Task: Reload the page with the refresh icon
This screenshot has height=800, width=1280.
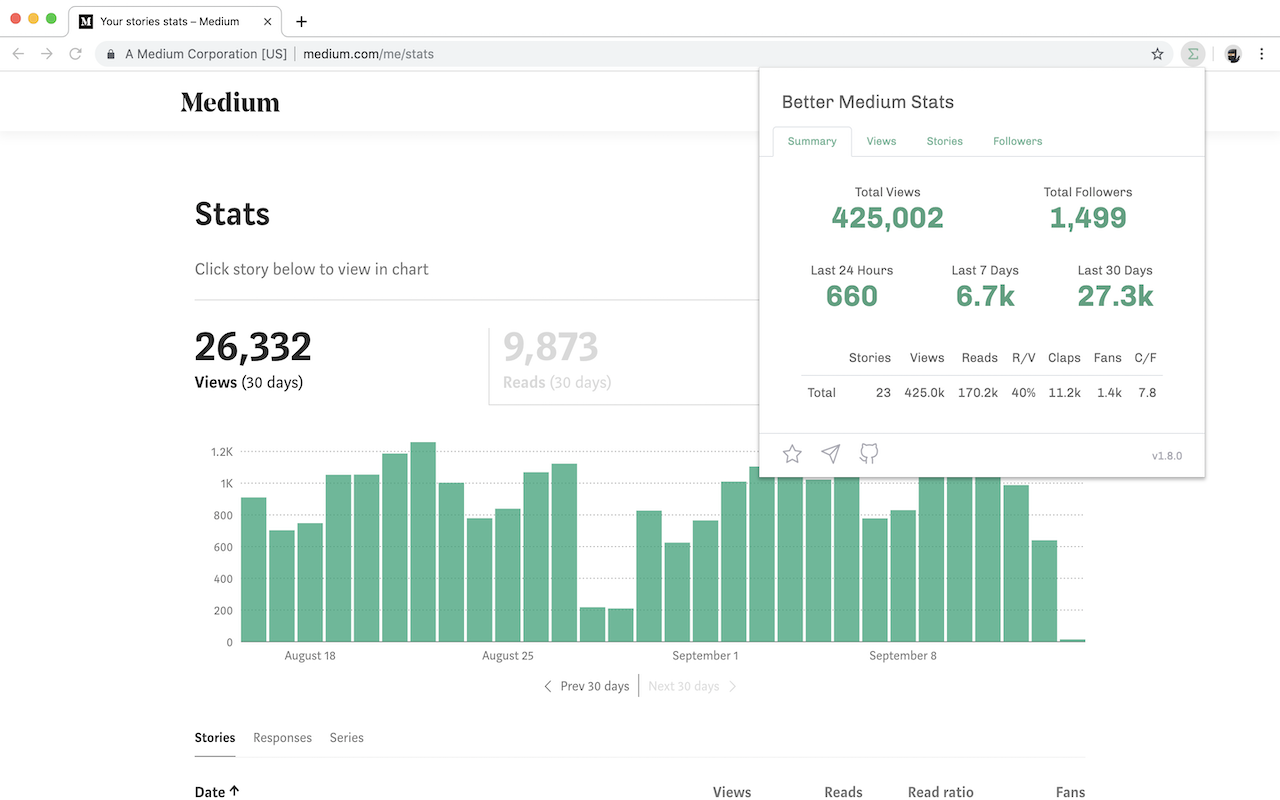Action: [76, 54]
